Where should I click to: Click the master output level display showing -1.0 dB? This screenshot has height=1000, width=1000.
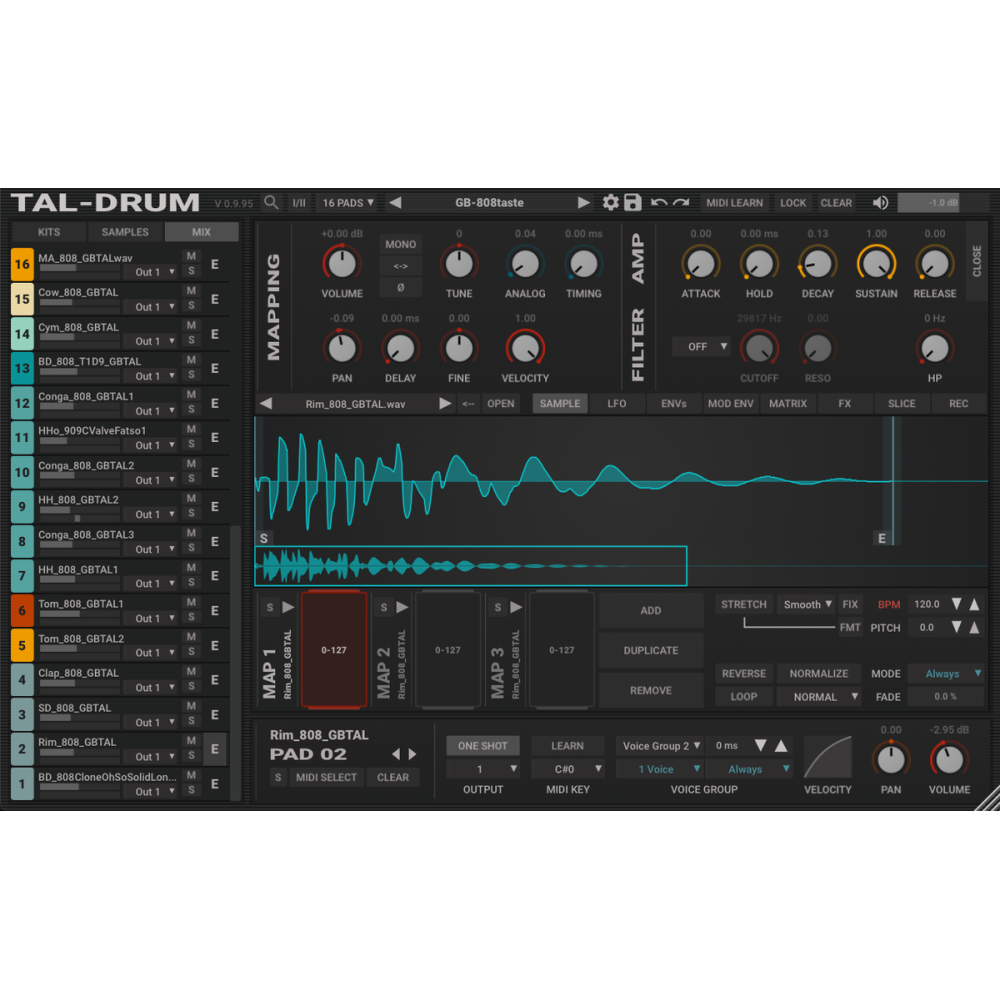point(928,202)
